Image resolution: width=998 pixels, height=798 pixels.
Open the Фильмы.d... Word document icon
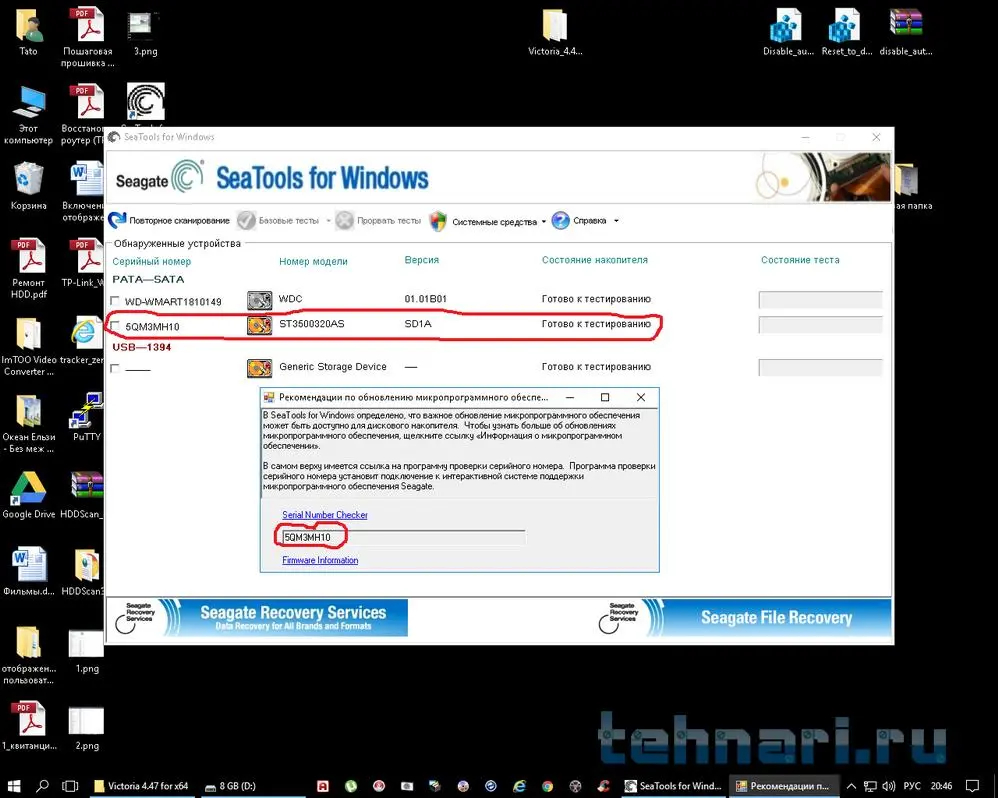tap(28, 571)
